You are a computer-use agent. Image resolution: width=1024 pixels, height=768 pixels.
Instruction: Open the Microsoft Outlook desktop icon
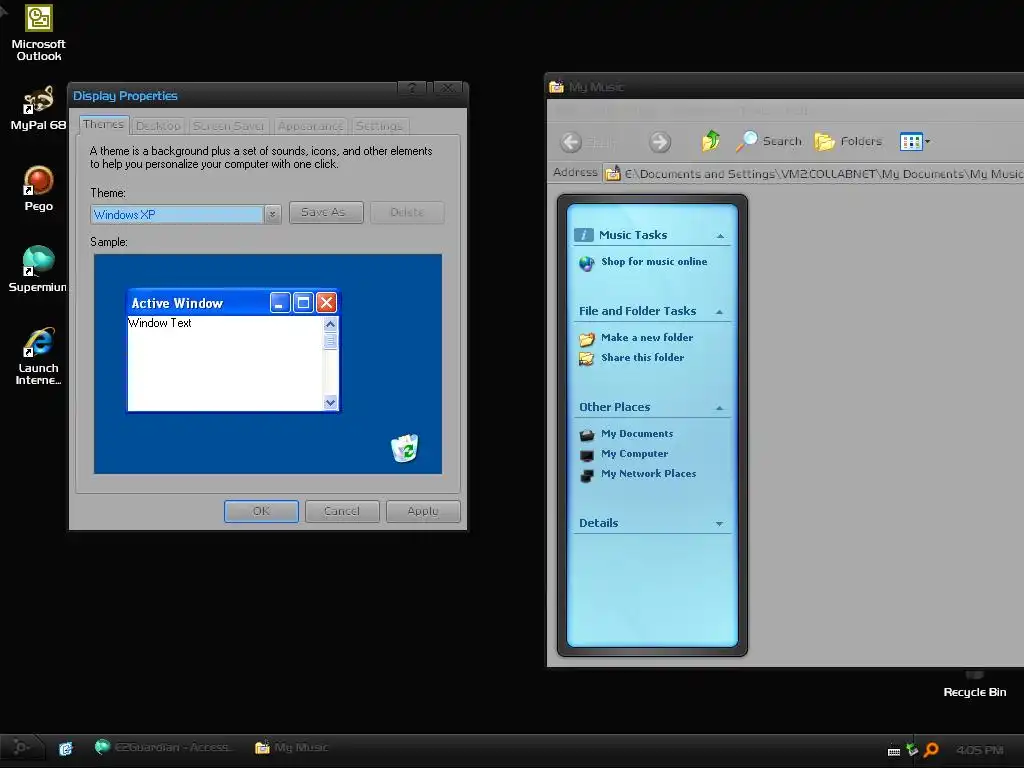pyautogui.click(x=39, y=33)
